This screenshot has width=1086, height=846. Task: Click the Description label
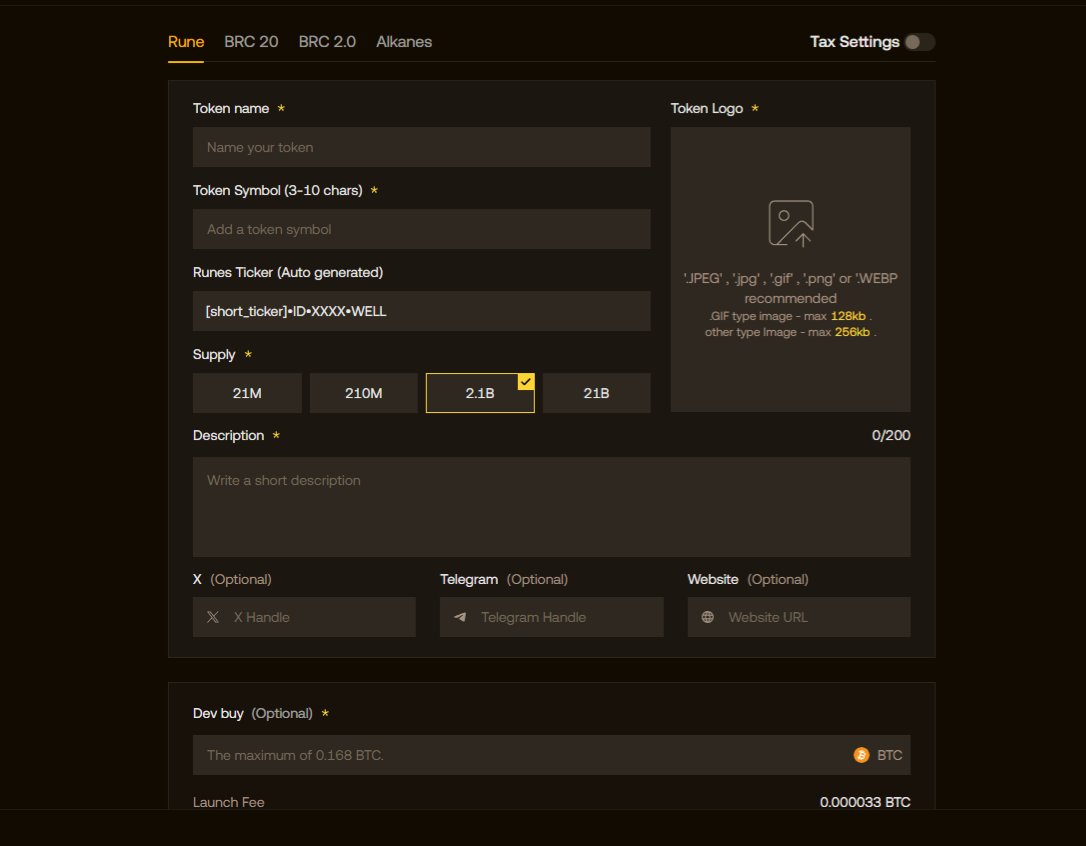[x=229, y=435]
